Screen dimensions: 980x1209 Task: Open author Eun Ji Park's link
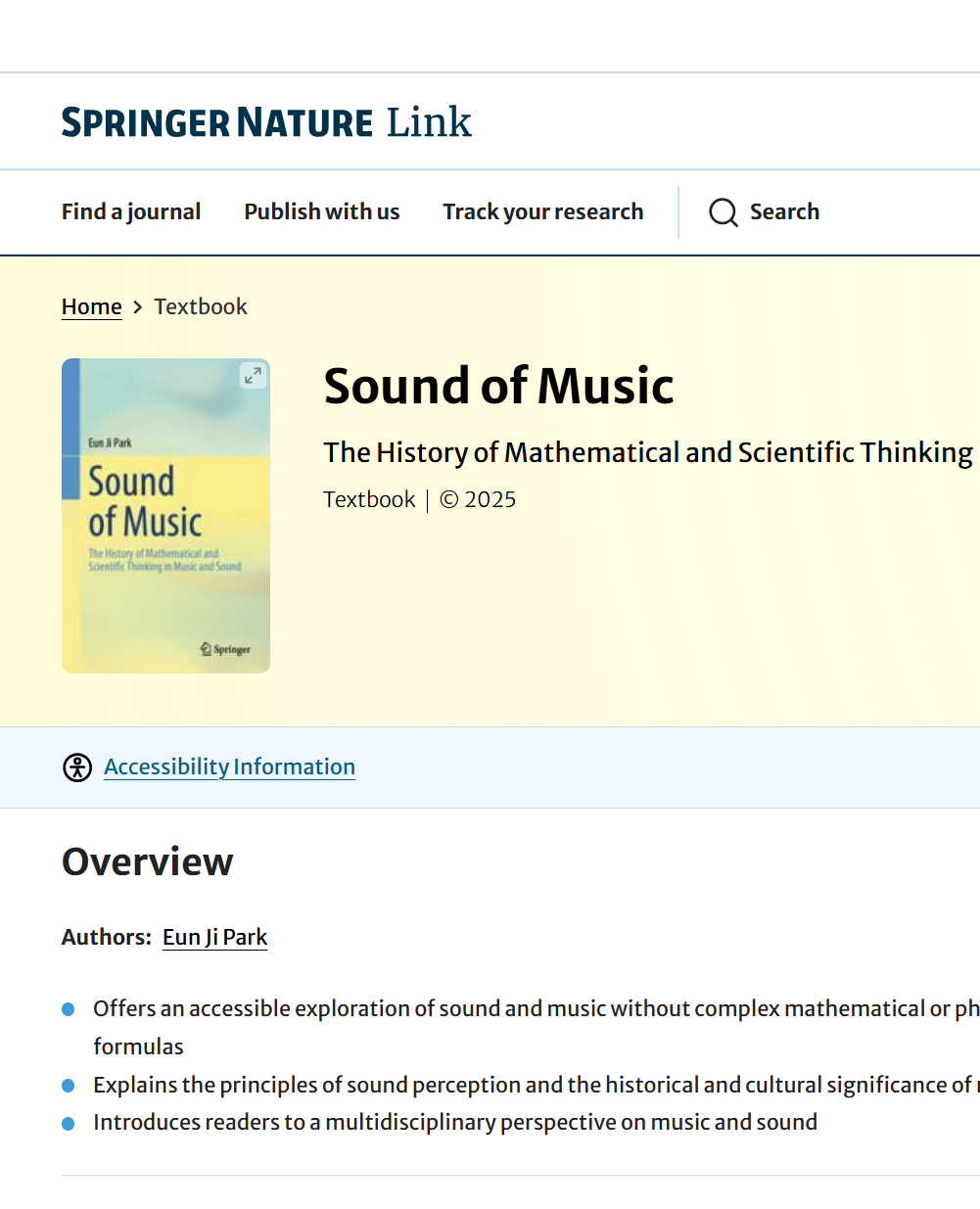pyautogui.click(x=214, y=937)
